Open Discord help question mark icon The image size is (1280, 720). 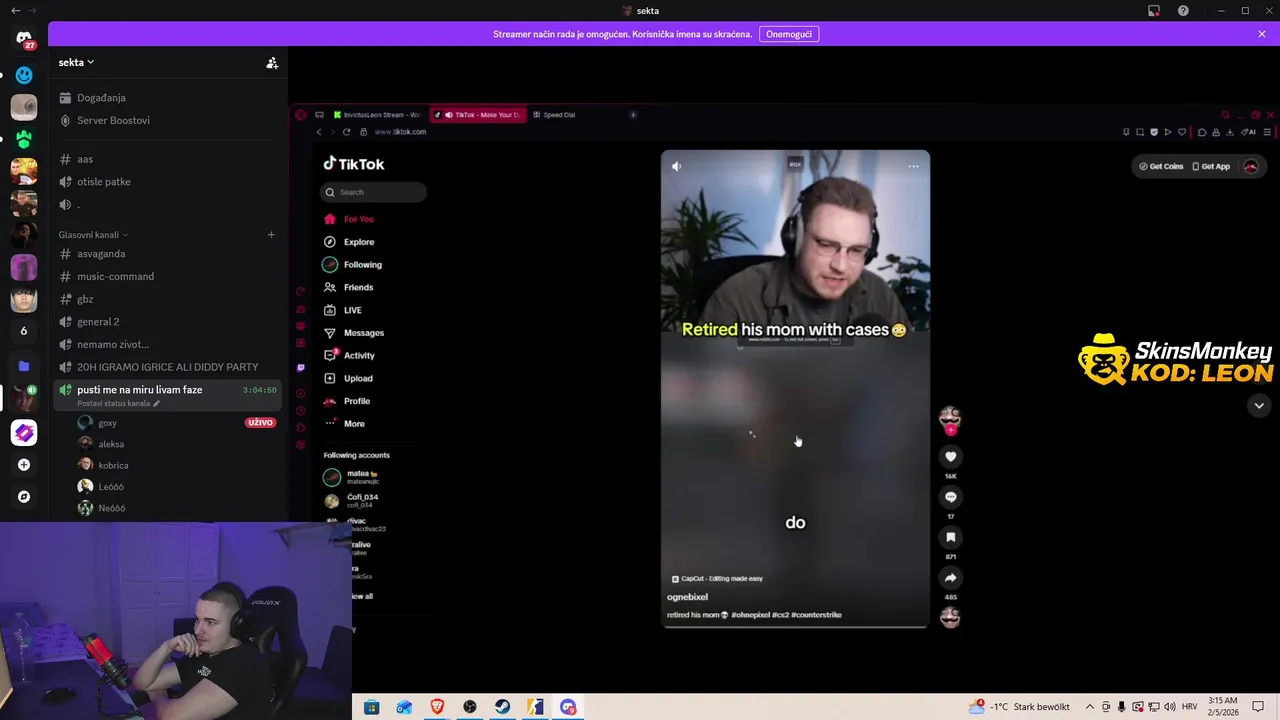[1183, 11]
